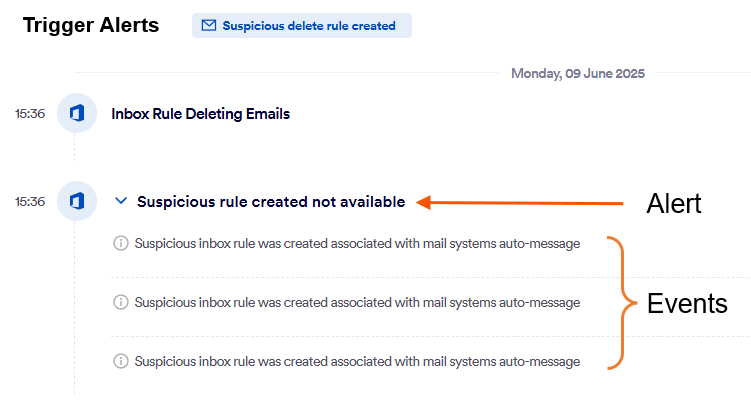Viewport: 751px width, 401px height.
Task: Click the Trigger Alerts heading
Action: point(90,26)
